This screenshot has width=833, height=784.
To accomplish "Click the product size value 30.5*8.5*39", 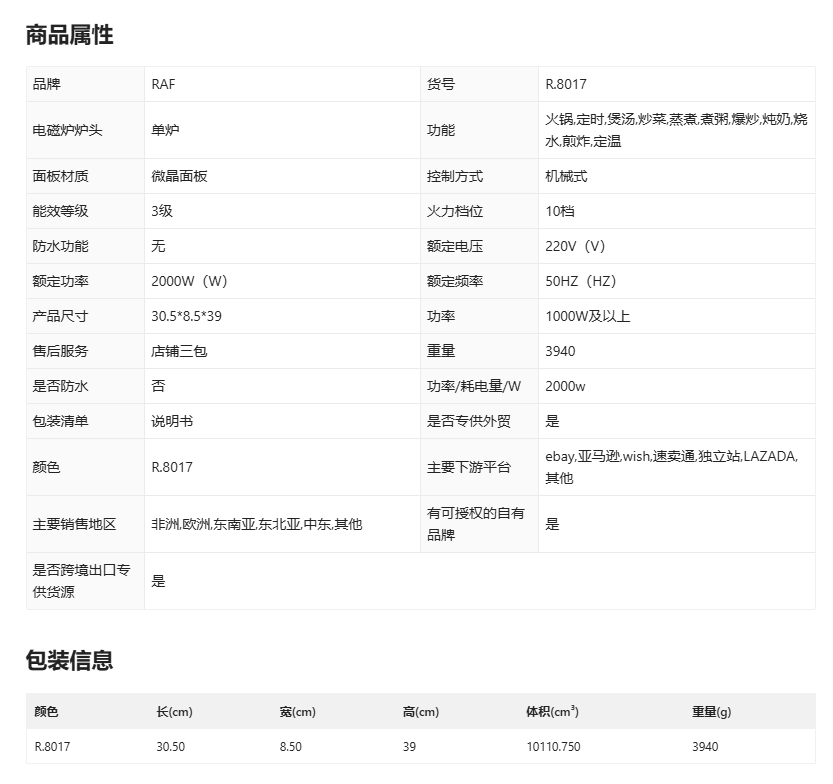I will (x=186, y=316).
